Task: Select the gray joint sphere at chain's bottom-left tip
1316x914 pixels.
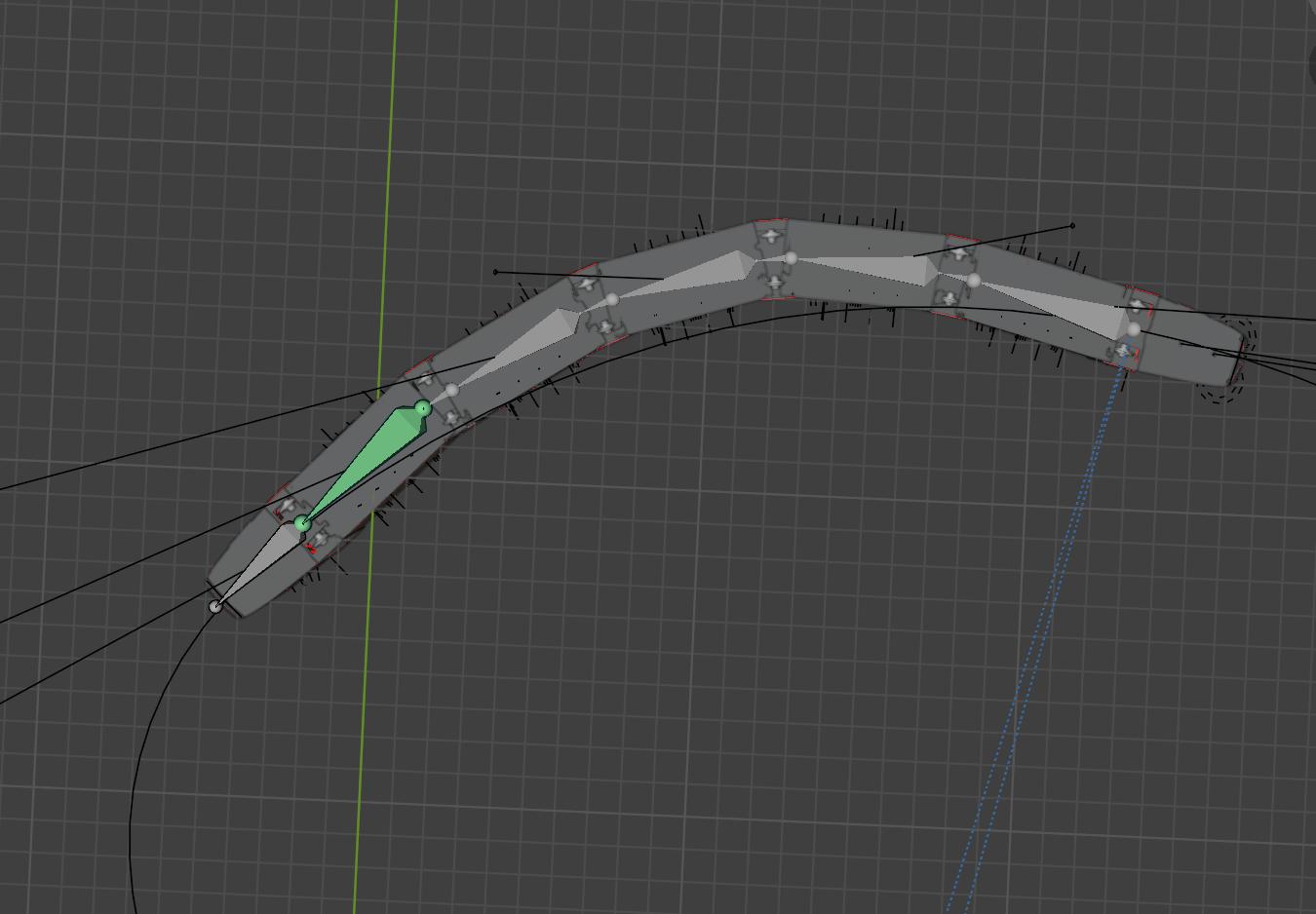Action: click(215, 607)
